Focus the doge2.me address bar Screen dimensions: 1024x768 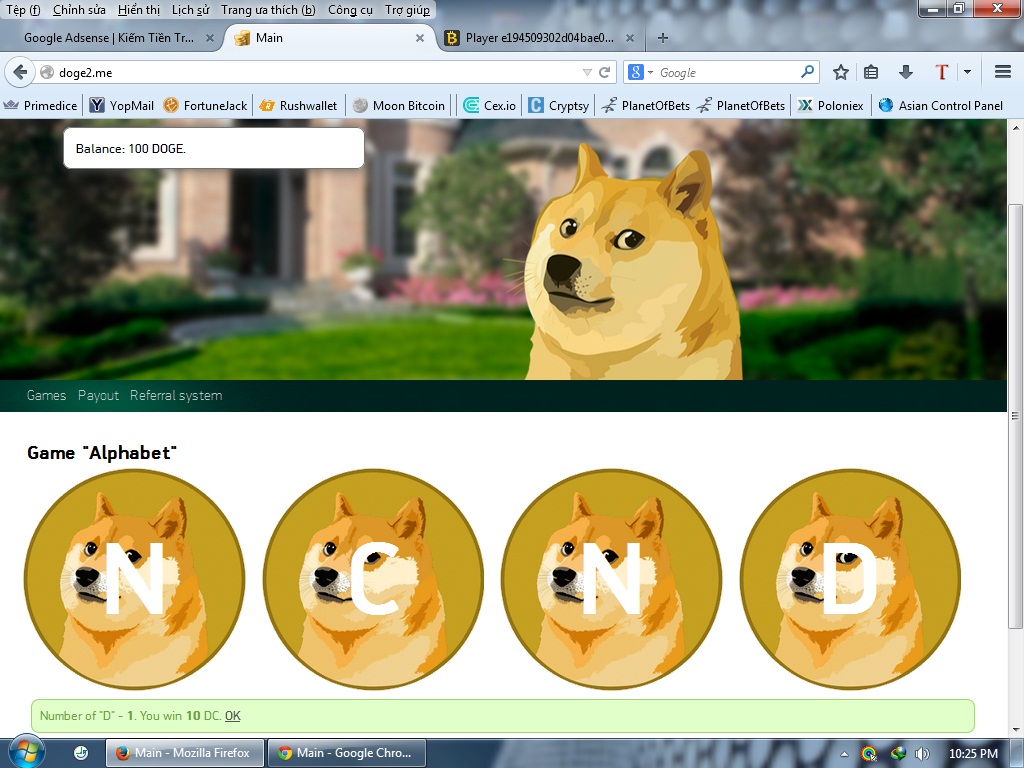(x=313, y=72)
